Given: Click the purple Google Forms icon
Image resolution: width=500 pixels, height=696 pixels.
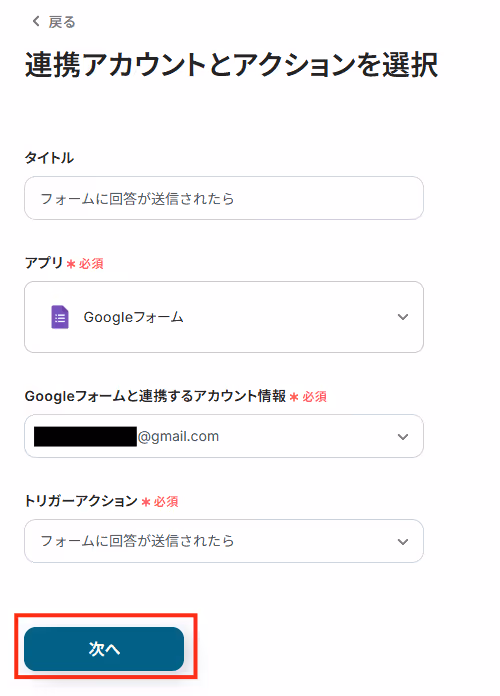Looking at the screenshot, I should [60, 317].
